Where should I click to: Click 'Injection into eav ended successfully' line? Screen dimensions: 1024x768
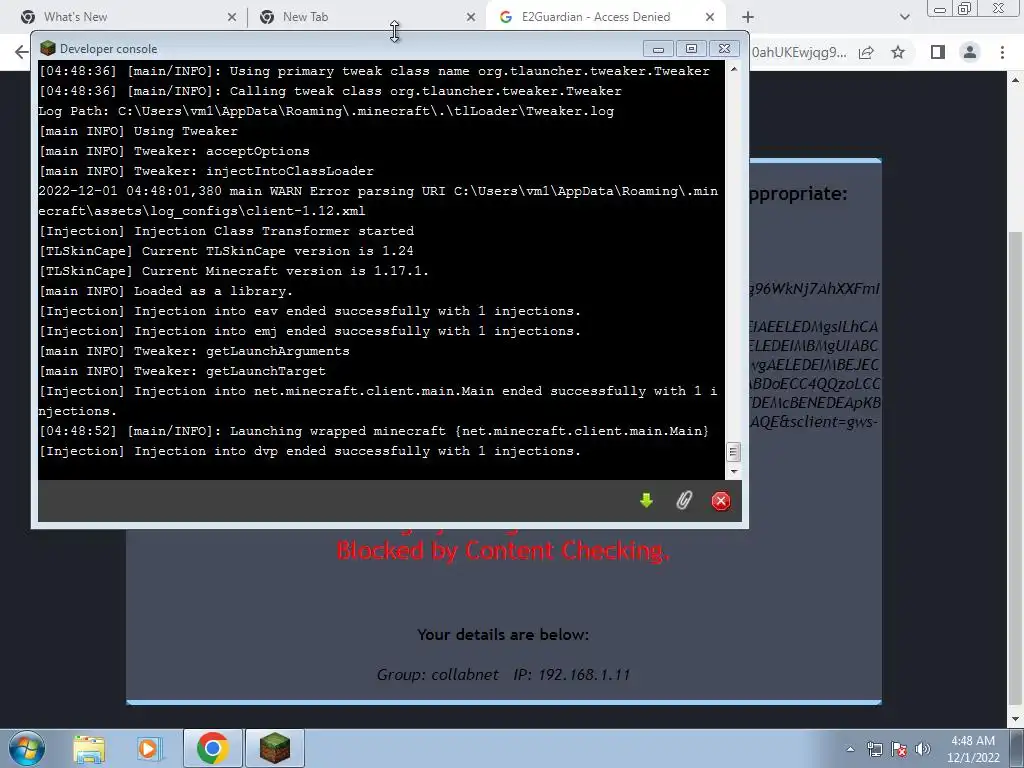click(x=310, y=312)
